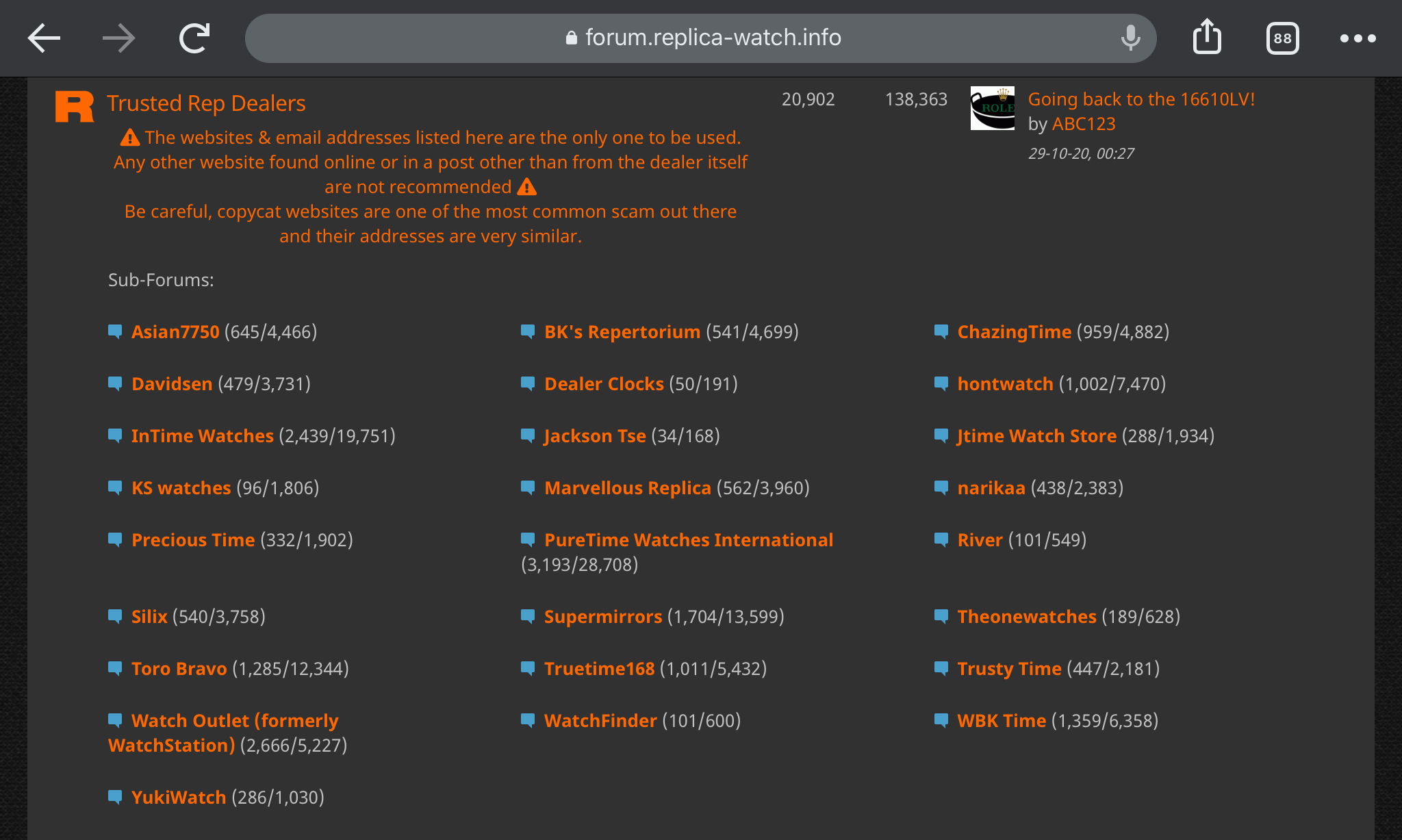Open the WBK Time sub-forum
Screen dimensions: 1402x840
[1002, 720]
